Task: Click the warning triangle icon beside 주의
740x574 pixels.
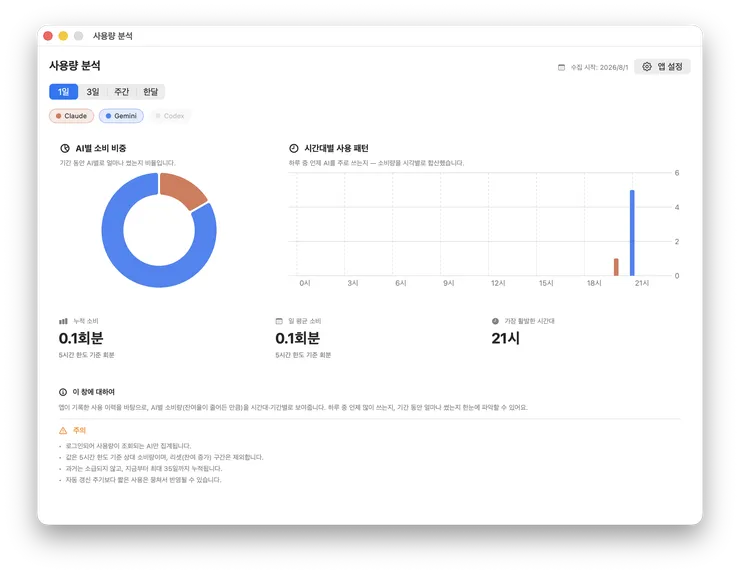Action: click(63, 430)
